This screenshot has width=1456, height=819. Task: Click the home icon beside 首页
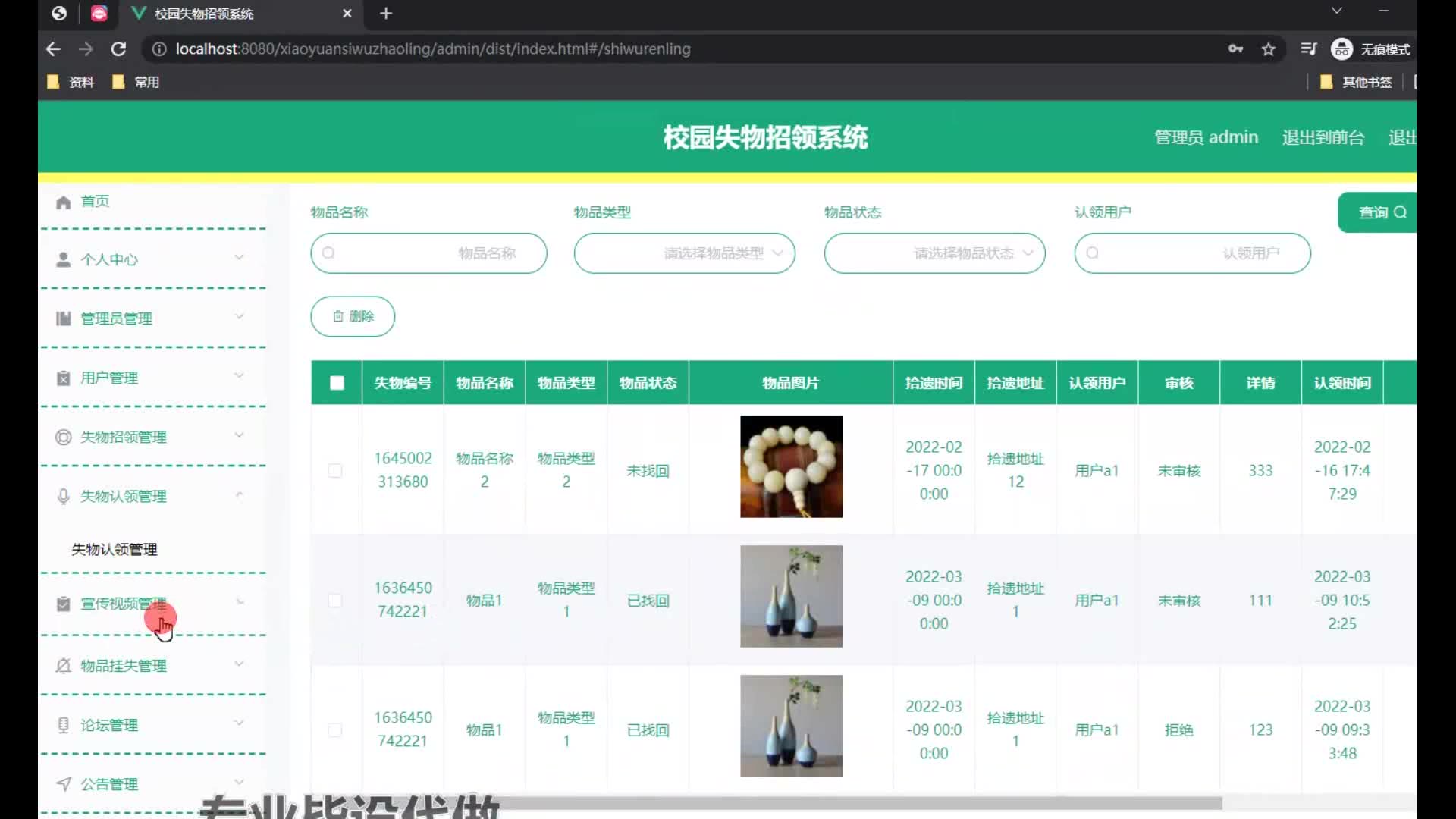[64, 202]
